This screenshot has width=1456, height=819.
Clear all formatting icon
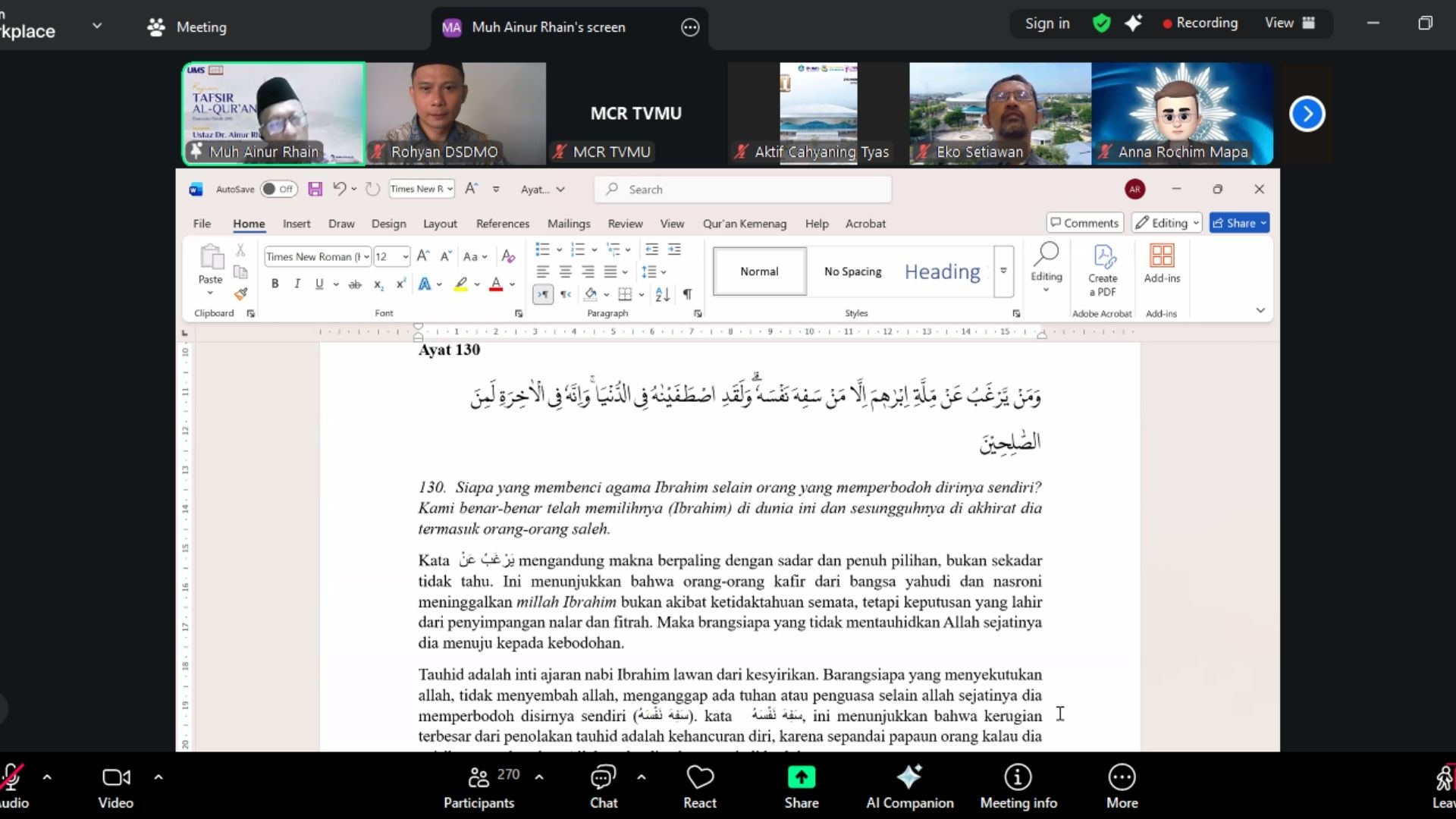pos(509,256)
